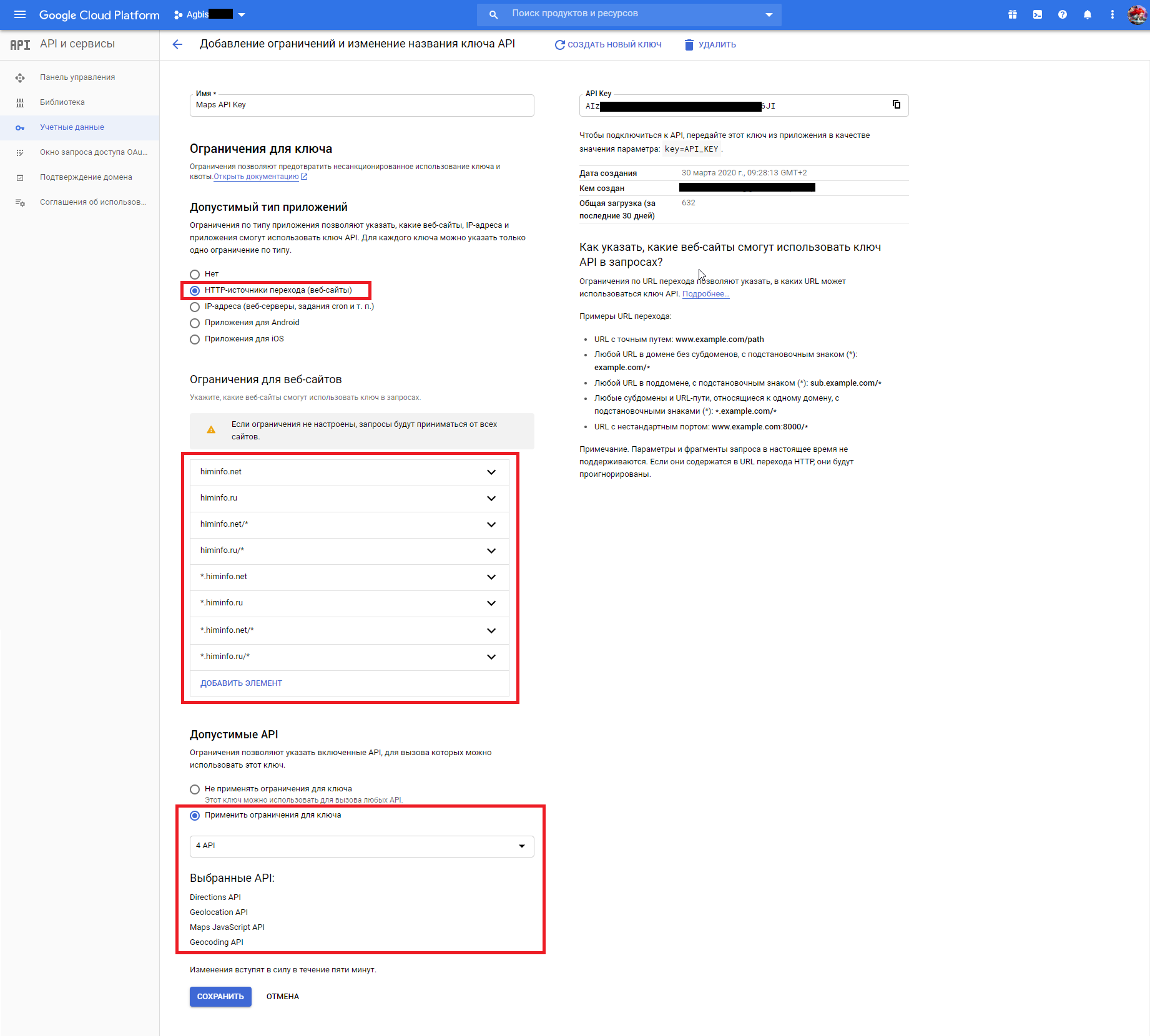Click the 'Geocoding API' entry
This screenshot has height=1036, width=1150.
click(217, 942)
